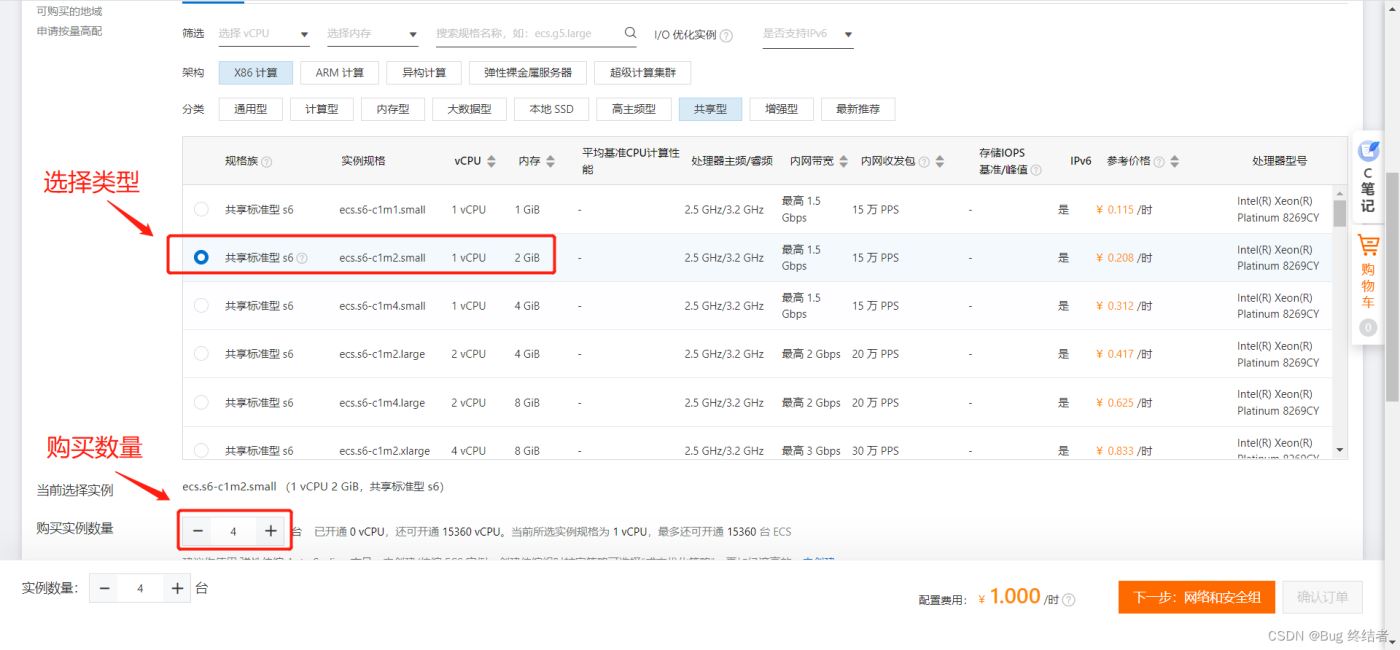The width and height of the screenshot is (1400, 650).
Task: Expand the 选择内存 dropdown
Action: point(372,34)
